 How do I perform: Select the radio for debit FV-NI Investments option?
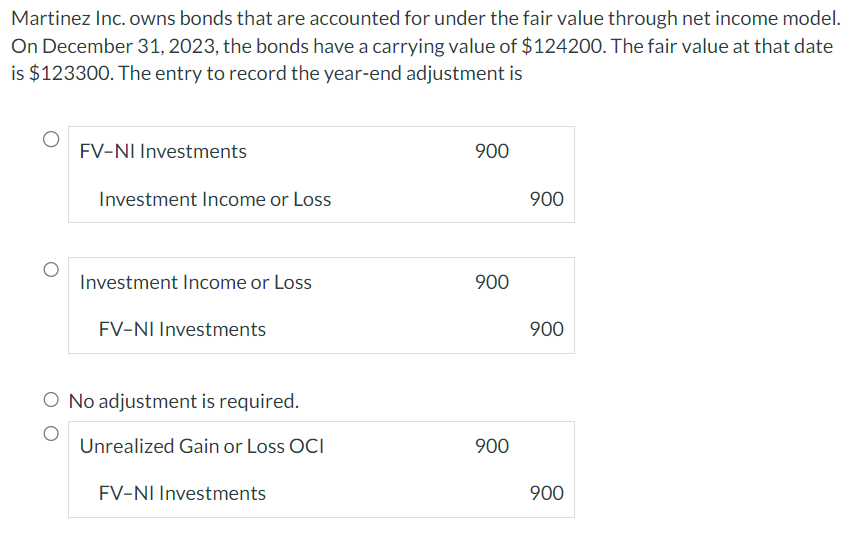51,139
